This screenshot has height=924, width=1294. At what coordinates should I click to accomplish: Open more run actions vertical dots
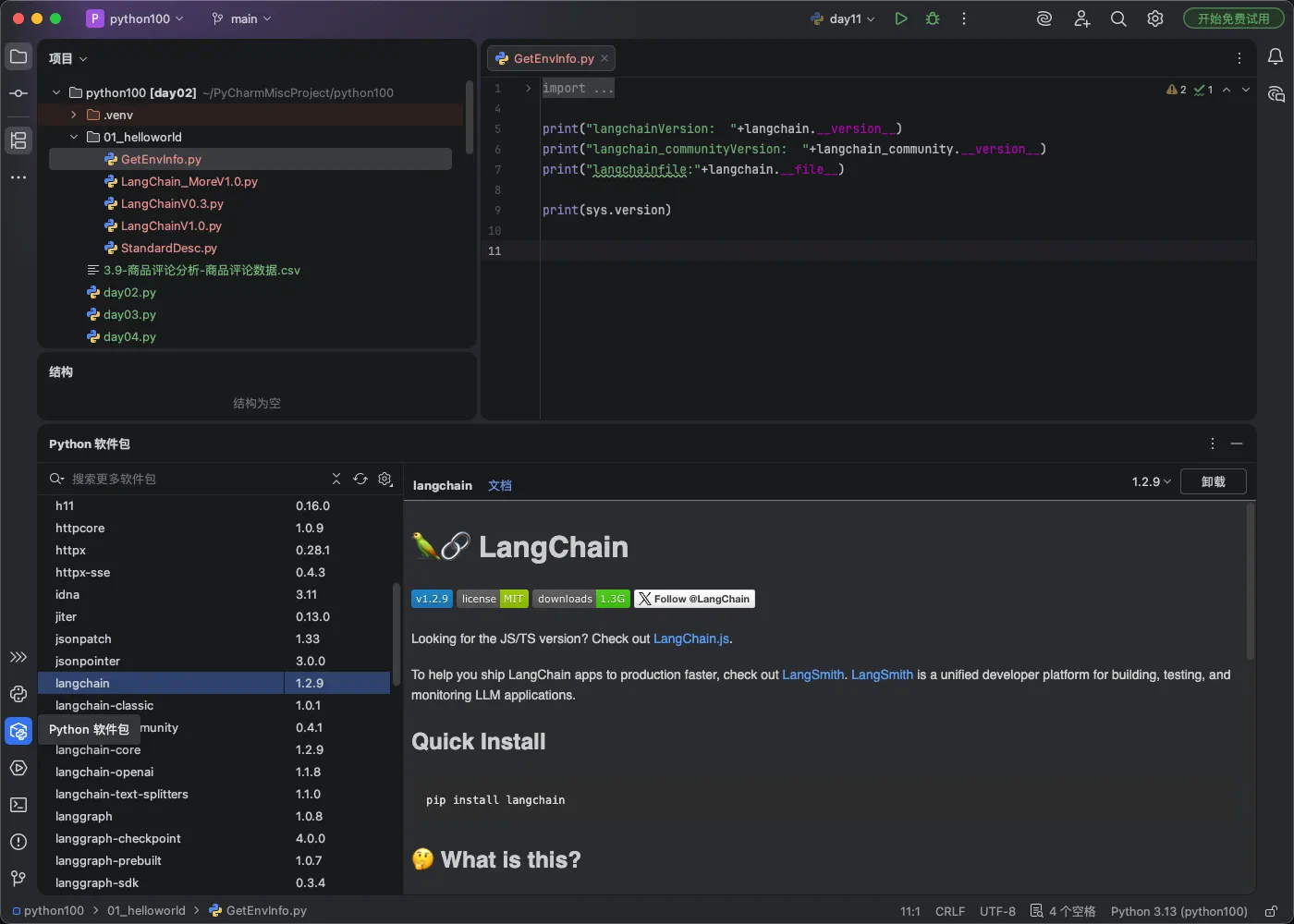[964, 18]
